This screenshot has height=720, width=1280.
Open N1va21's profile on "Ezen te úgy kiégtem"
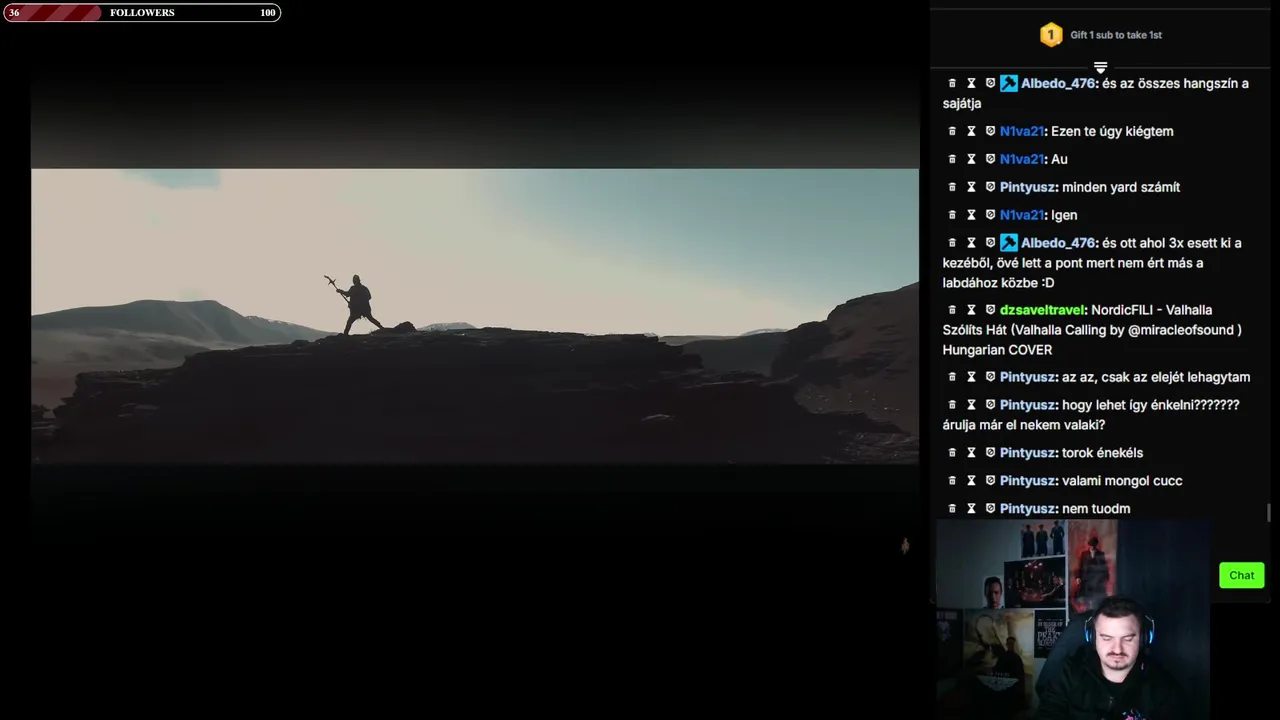pyautogui.click(x=1022, y=131)
